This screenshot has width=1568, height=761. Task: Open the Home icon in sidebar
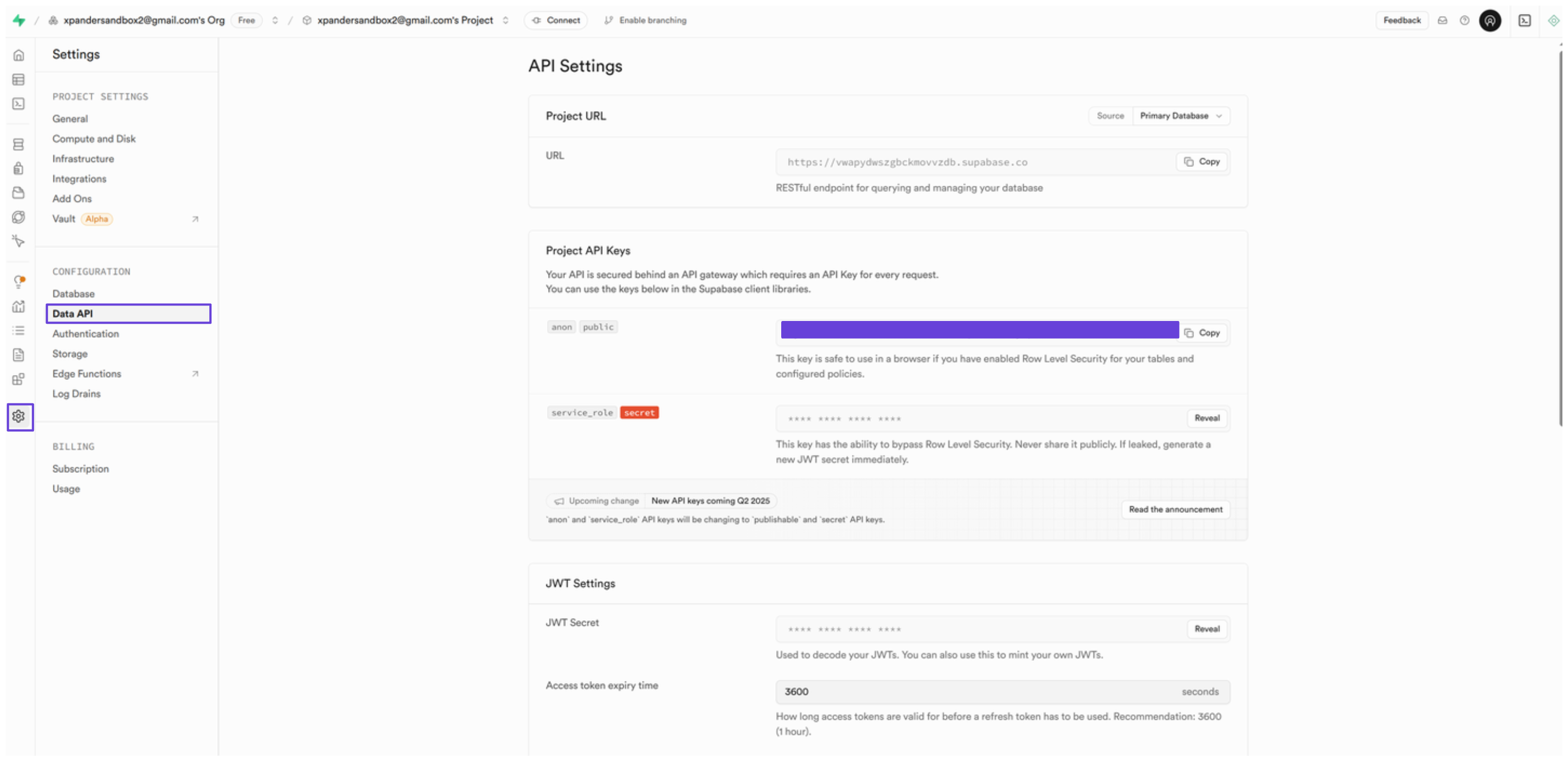(x=19, y=56)
